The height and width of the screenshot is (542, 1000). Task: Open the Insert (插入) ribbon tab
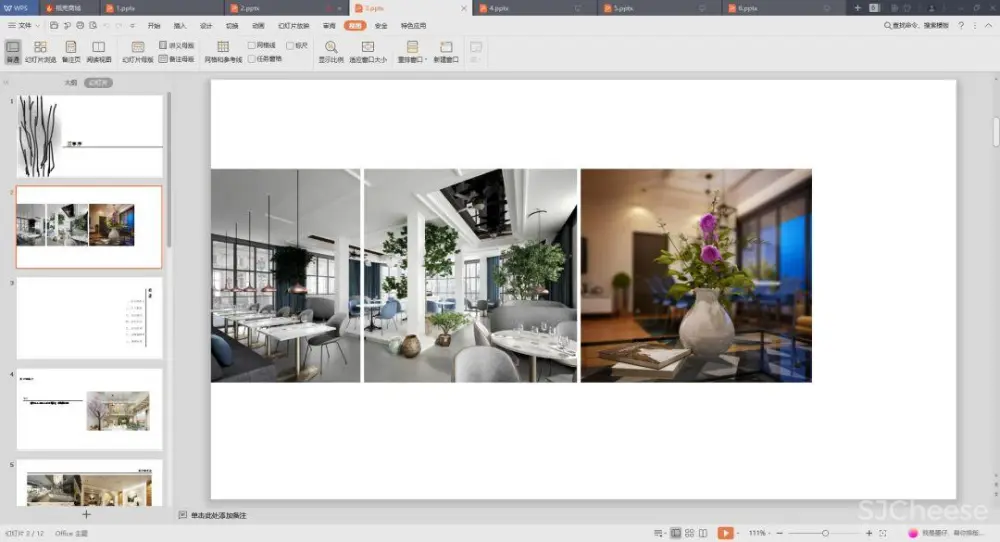click(180, 25)
